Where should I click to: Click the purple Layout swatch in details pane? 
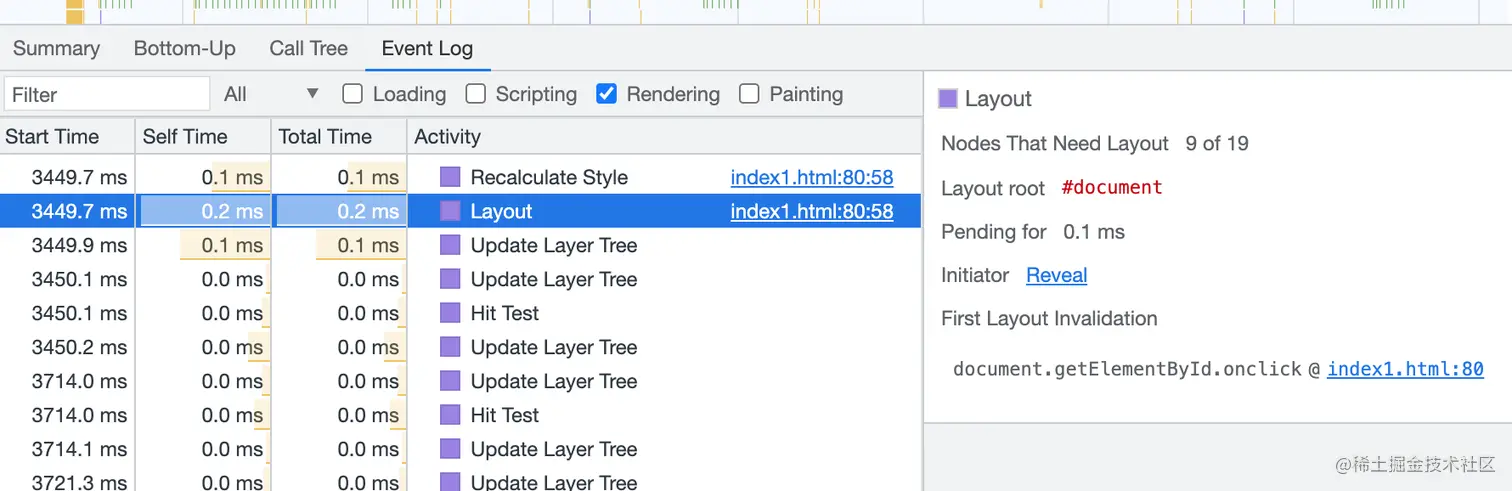[x=948, y=98]
